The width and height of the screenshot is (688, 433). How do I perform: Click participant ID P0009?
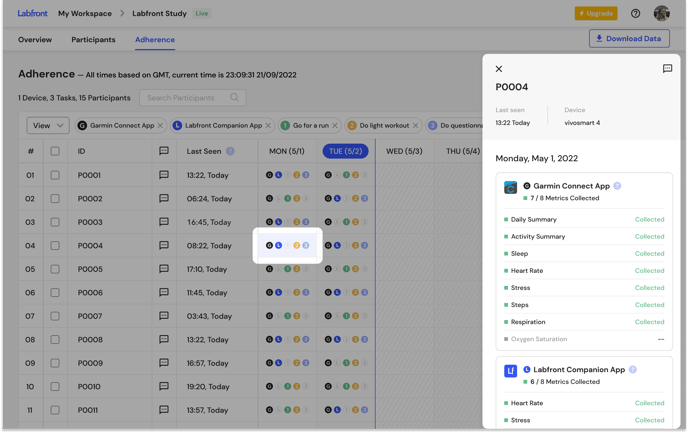pyautogui.click(x=90, y=363)
